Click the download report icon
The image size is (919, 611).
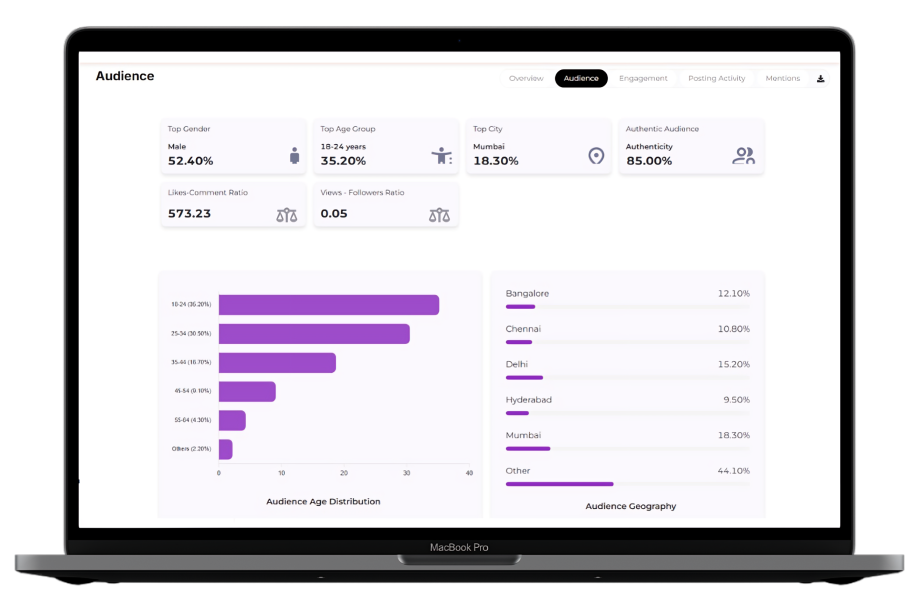click(x=821, y=78)
